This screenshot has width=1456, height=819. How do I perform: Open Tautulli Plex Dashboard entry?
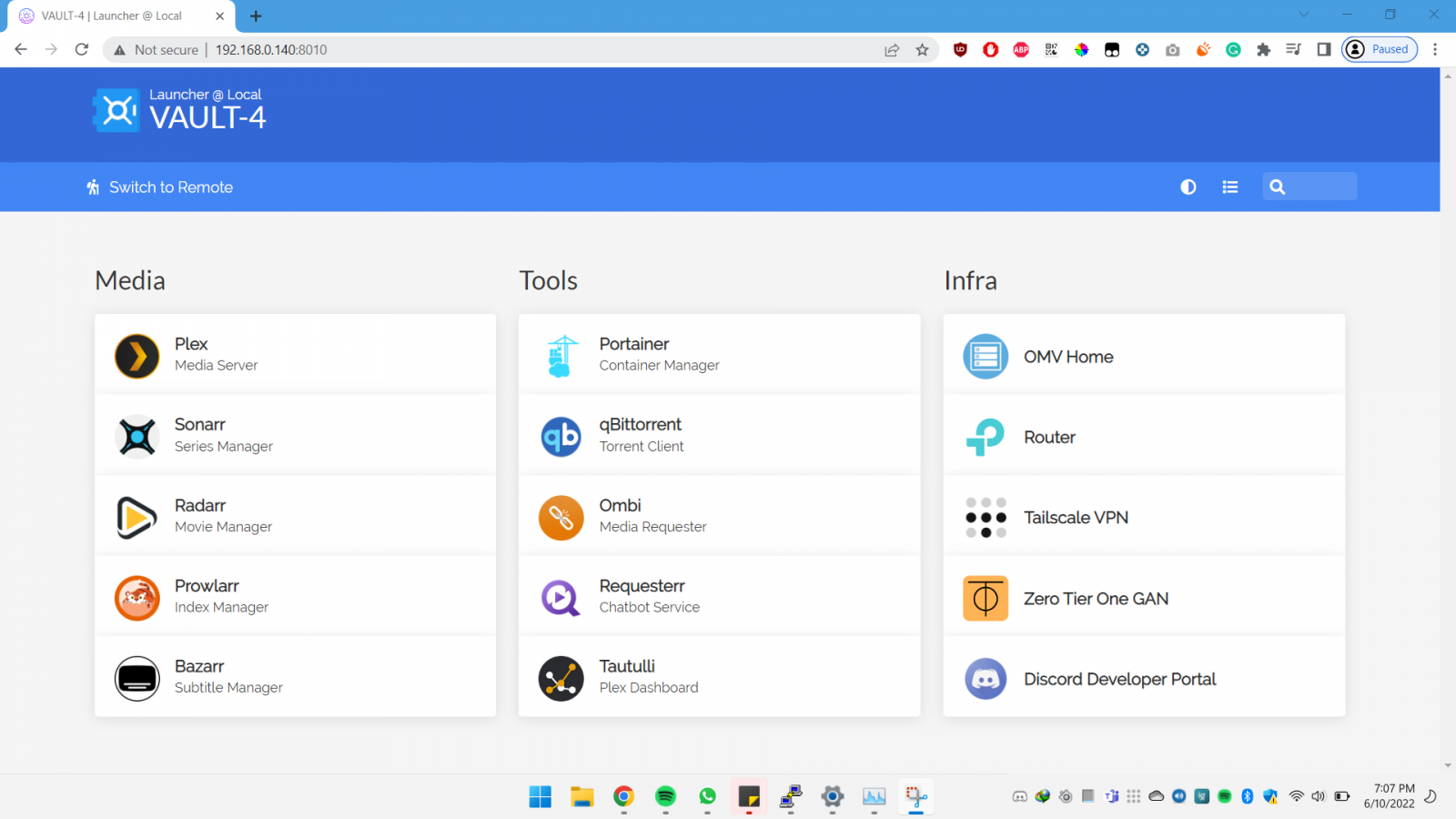click(x=719, y=677)
